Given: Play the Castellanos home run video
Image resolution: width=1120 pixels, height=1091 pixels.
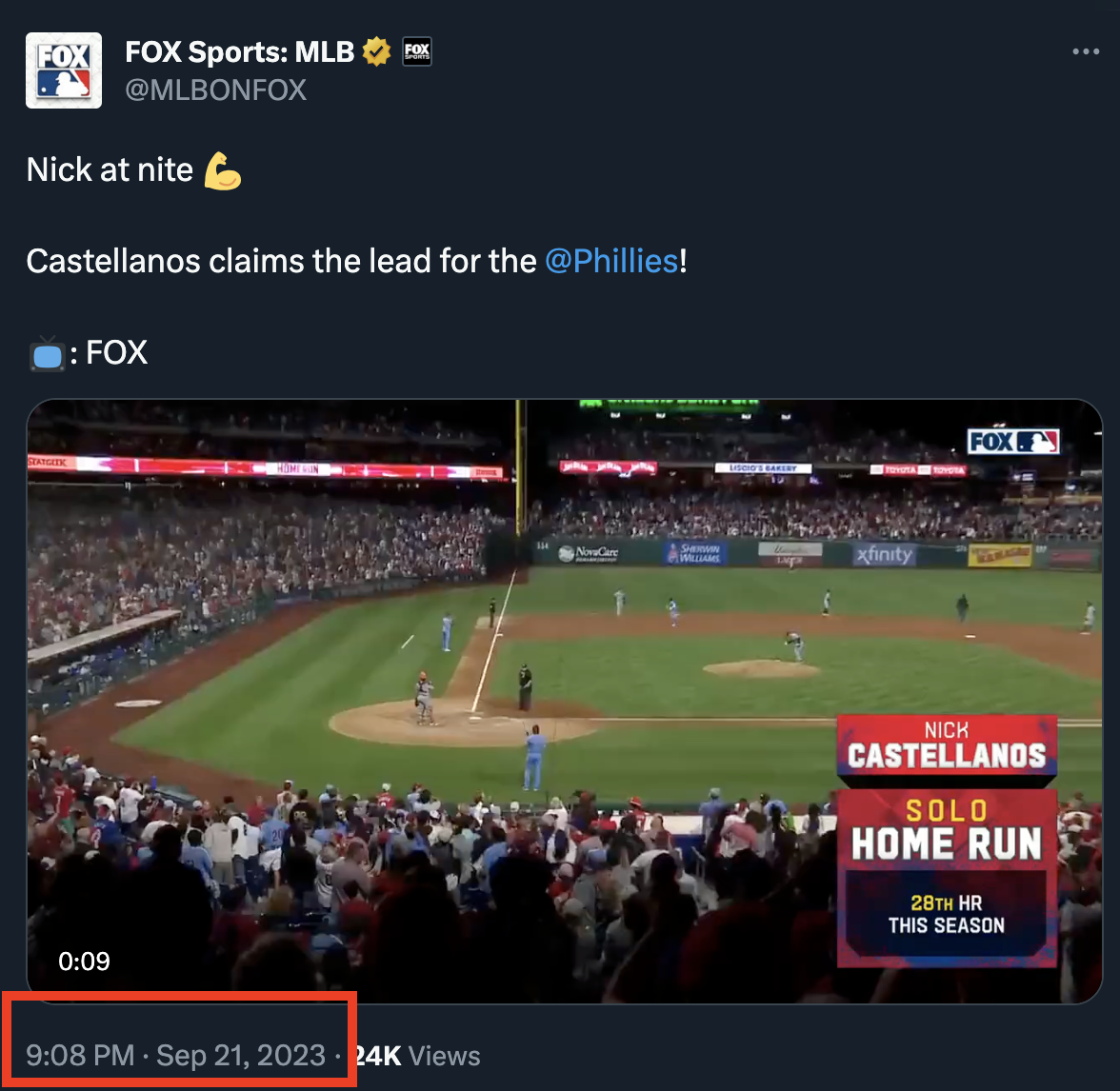Looking at the screenshot, I should click(x=564, y=701).
